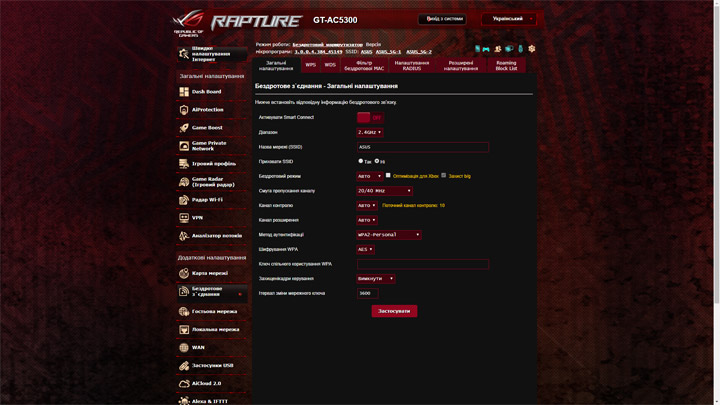Screen dimensions: 720x405
Task: Open Аналізатор потоків icon
Action: pyautogui.click(x=184, y=236)
